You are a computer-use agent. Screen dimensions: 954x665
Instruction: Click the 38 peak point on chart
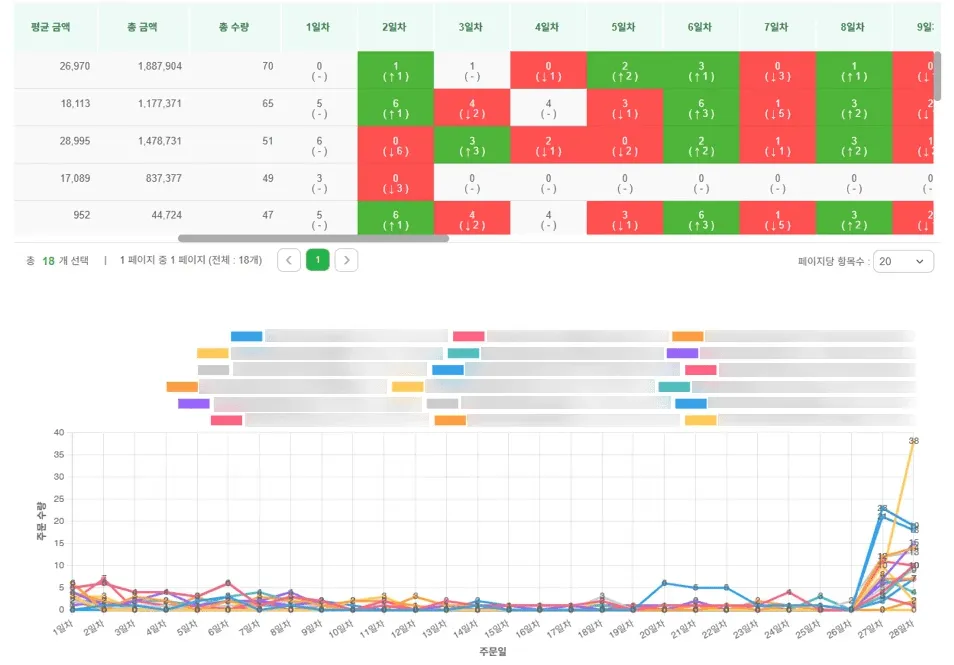point(913,441)
